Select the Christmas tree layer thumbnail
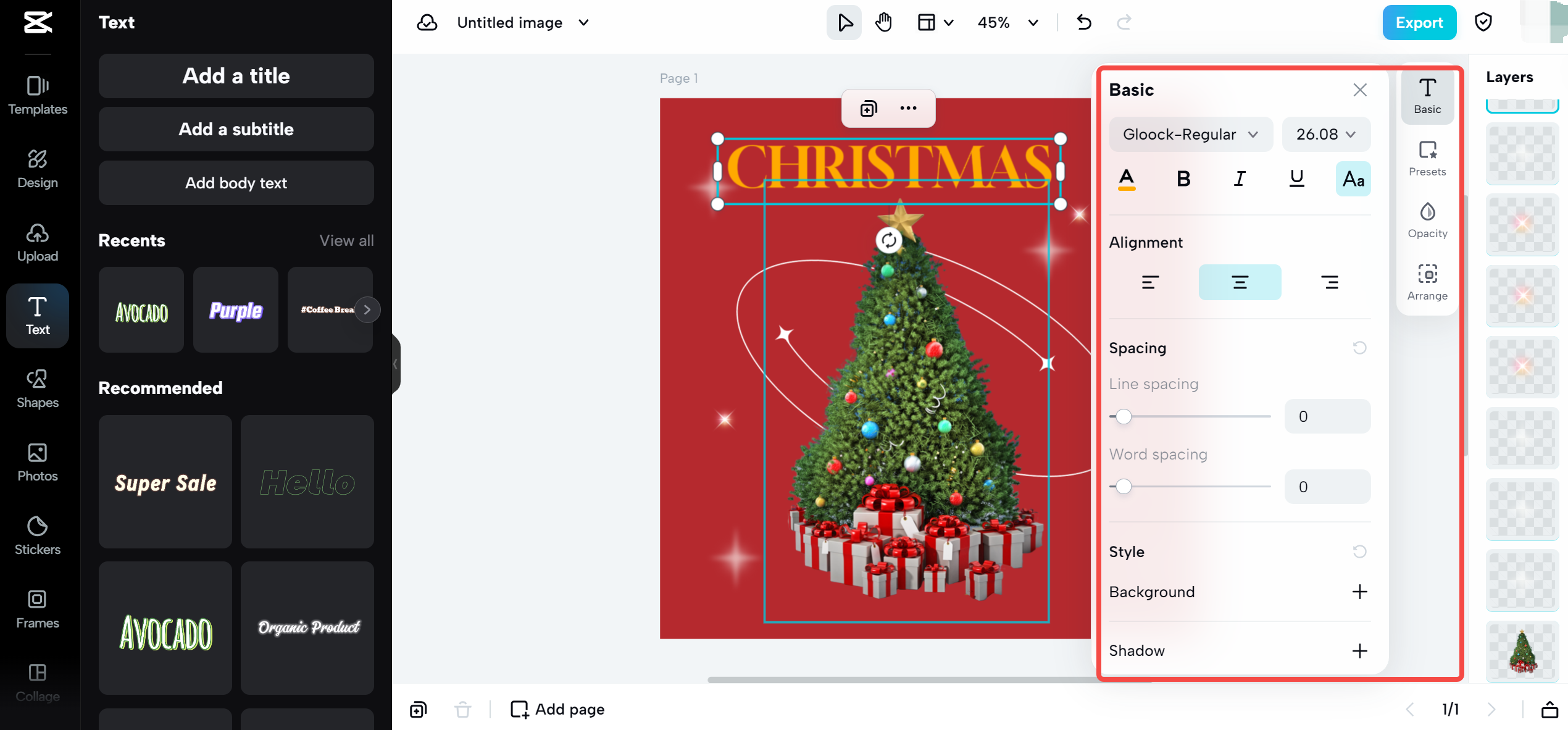This screenshot has height=730, width=1568. pos(1522,650)
